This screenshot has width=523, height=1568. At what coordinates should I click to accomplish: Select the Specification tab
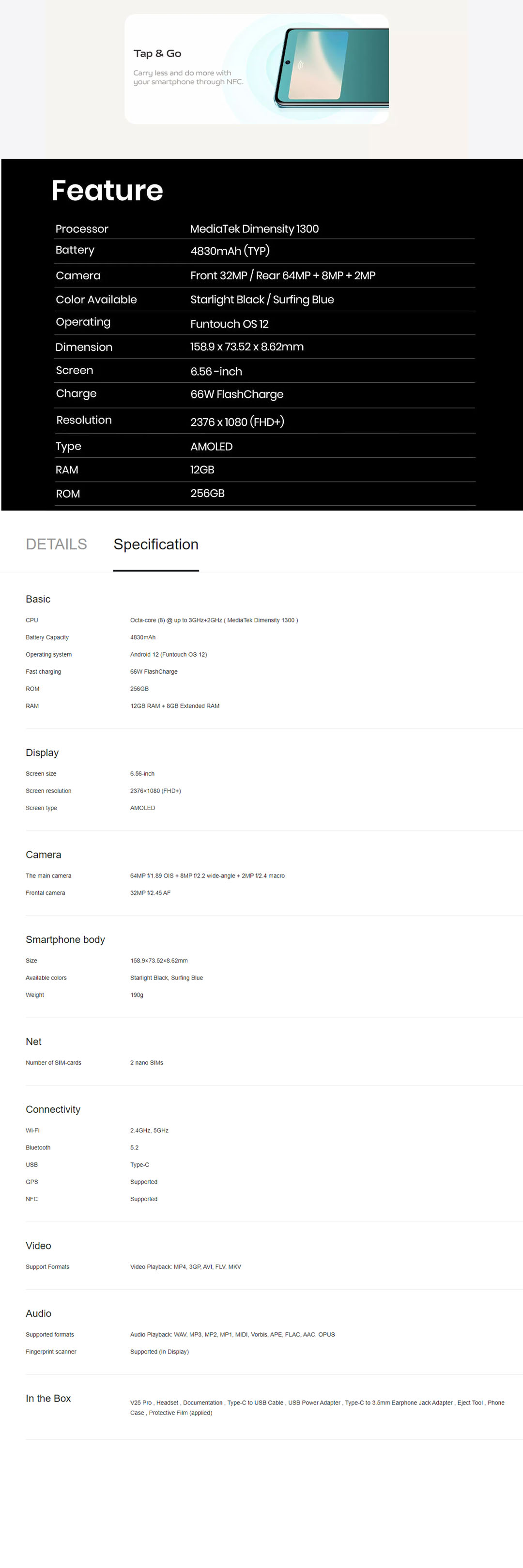pos(156,544)
